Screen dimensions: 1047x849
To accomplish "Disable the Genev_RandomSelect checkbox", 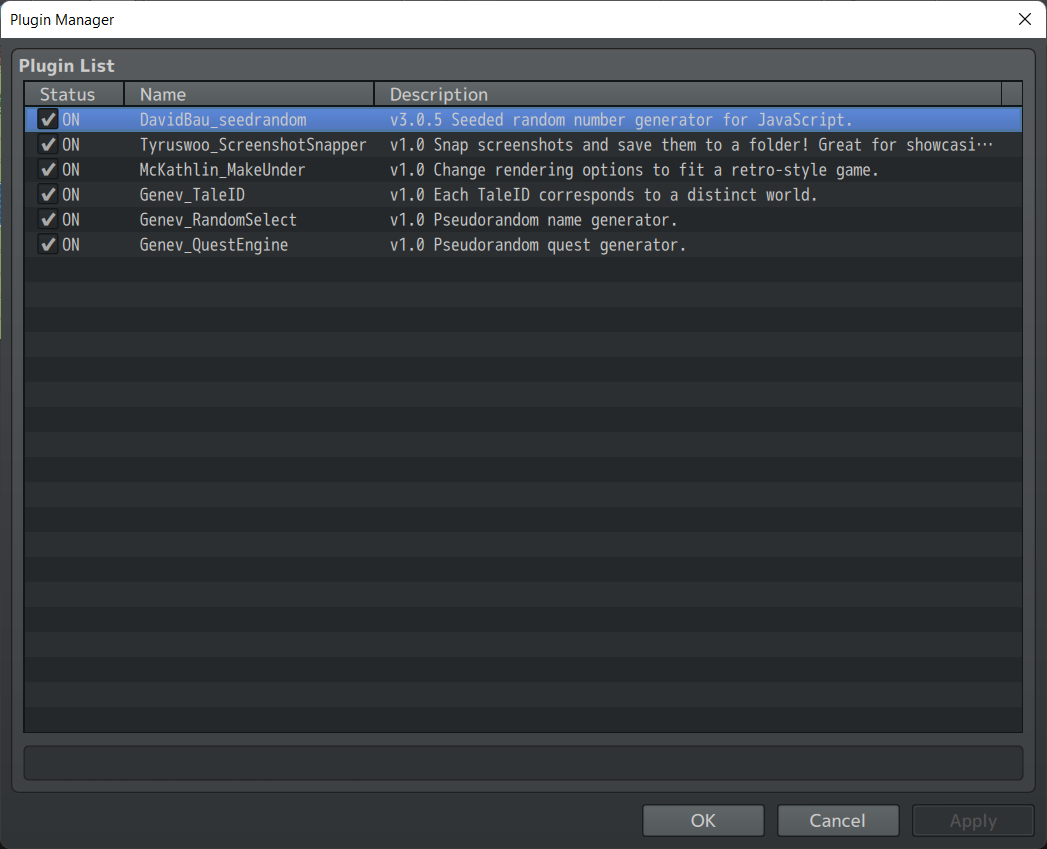I will click(x=46, y=219).
